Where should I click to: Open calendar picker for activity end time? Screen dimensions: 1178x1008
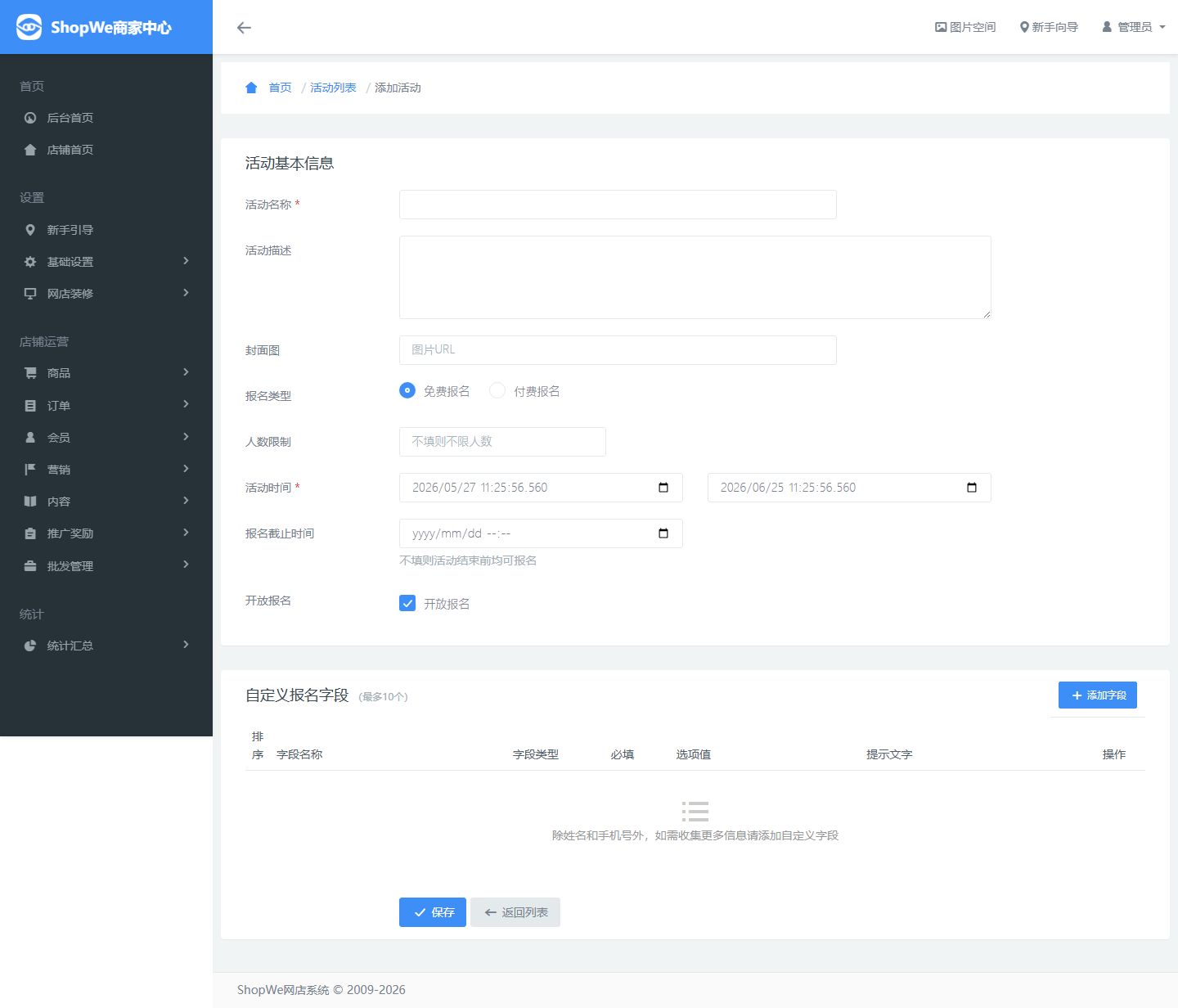972,488
